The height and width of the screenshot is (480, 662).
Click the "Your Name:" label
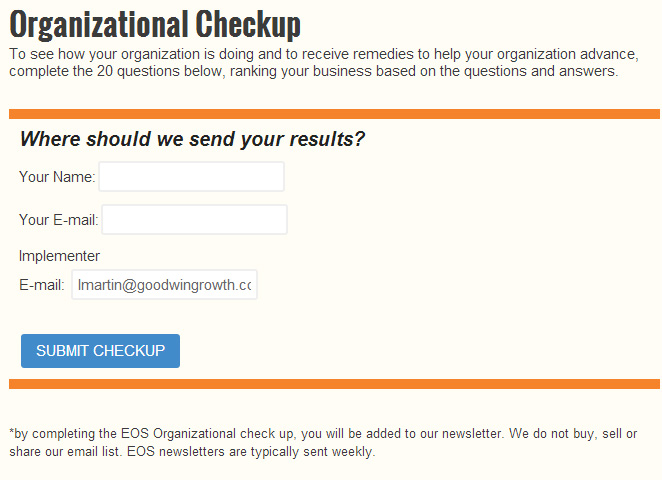pos(57,176)
